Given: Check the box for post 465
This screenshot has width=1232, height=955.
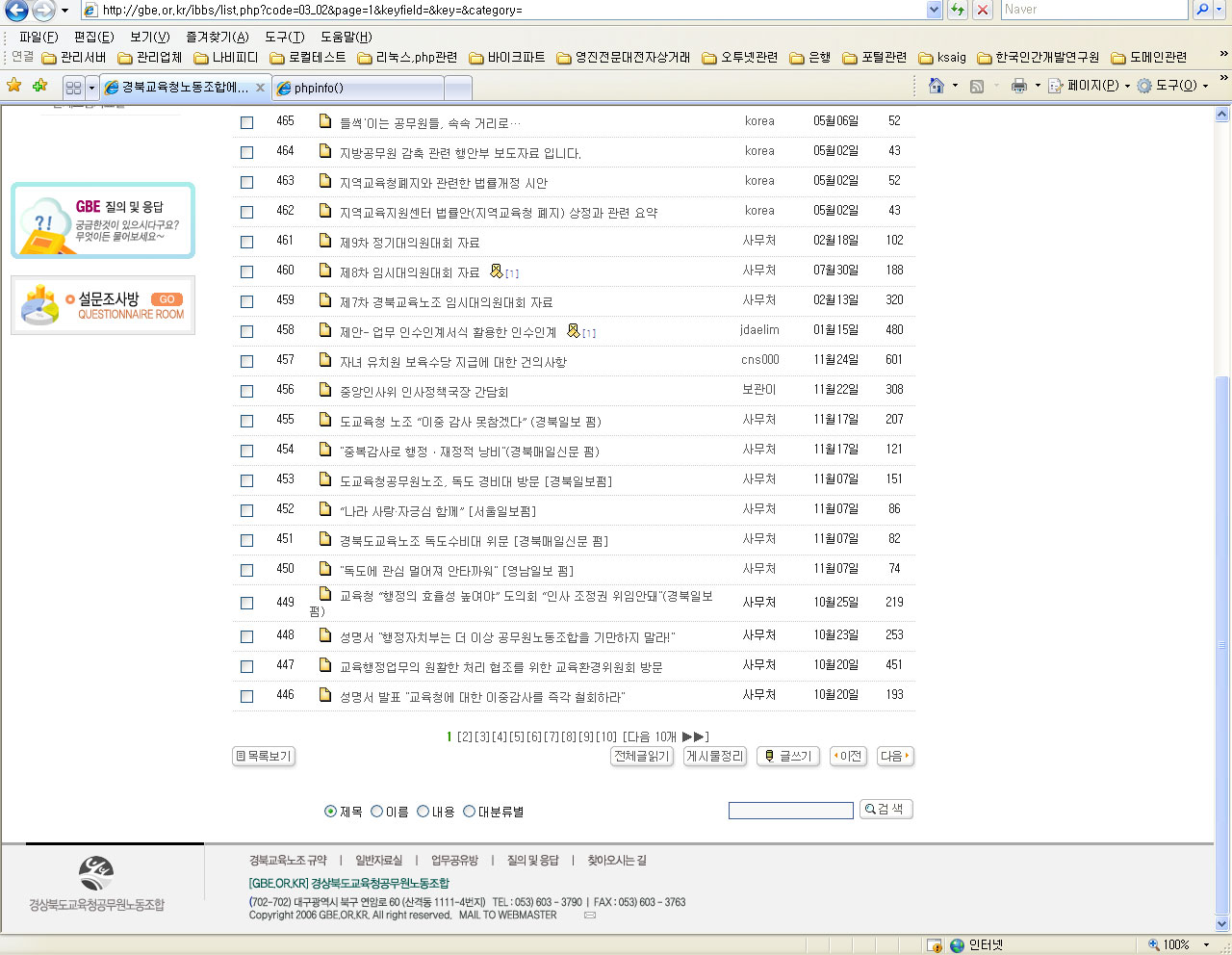Looking at the screenshot, I should pyautogui.click(x=247, y=122).
